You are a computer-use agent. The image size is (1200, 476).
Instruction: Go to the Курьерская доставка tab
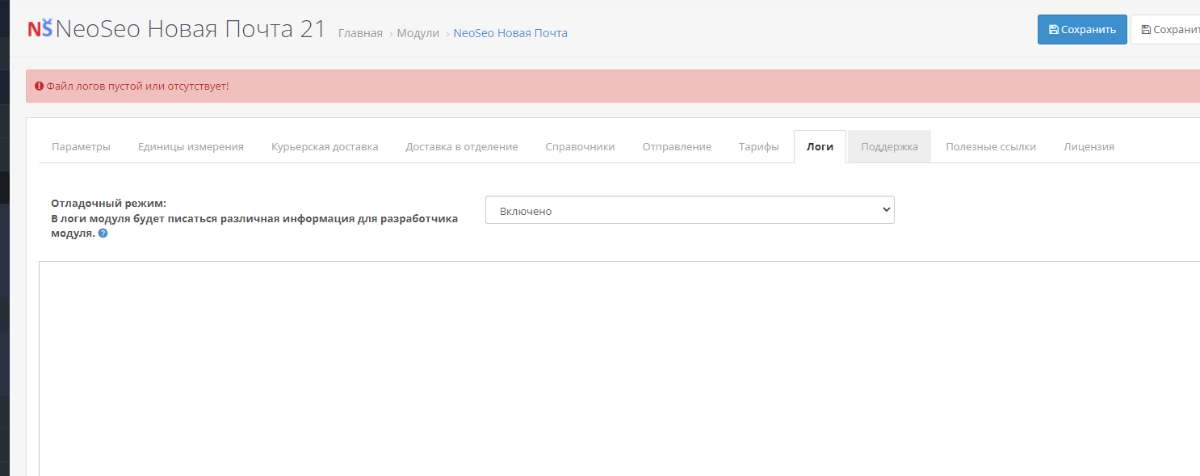[325, 146]
